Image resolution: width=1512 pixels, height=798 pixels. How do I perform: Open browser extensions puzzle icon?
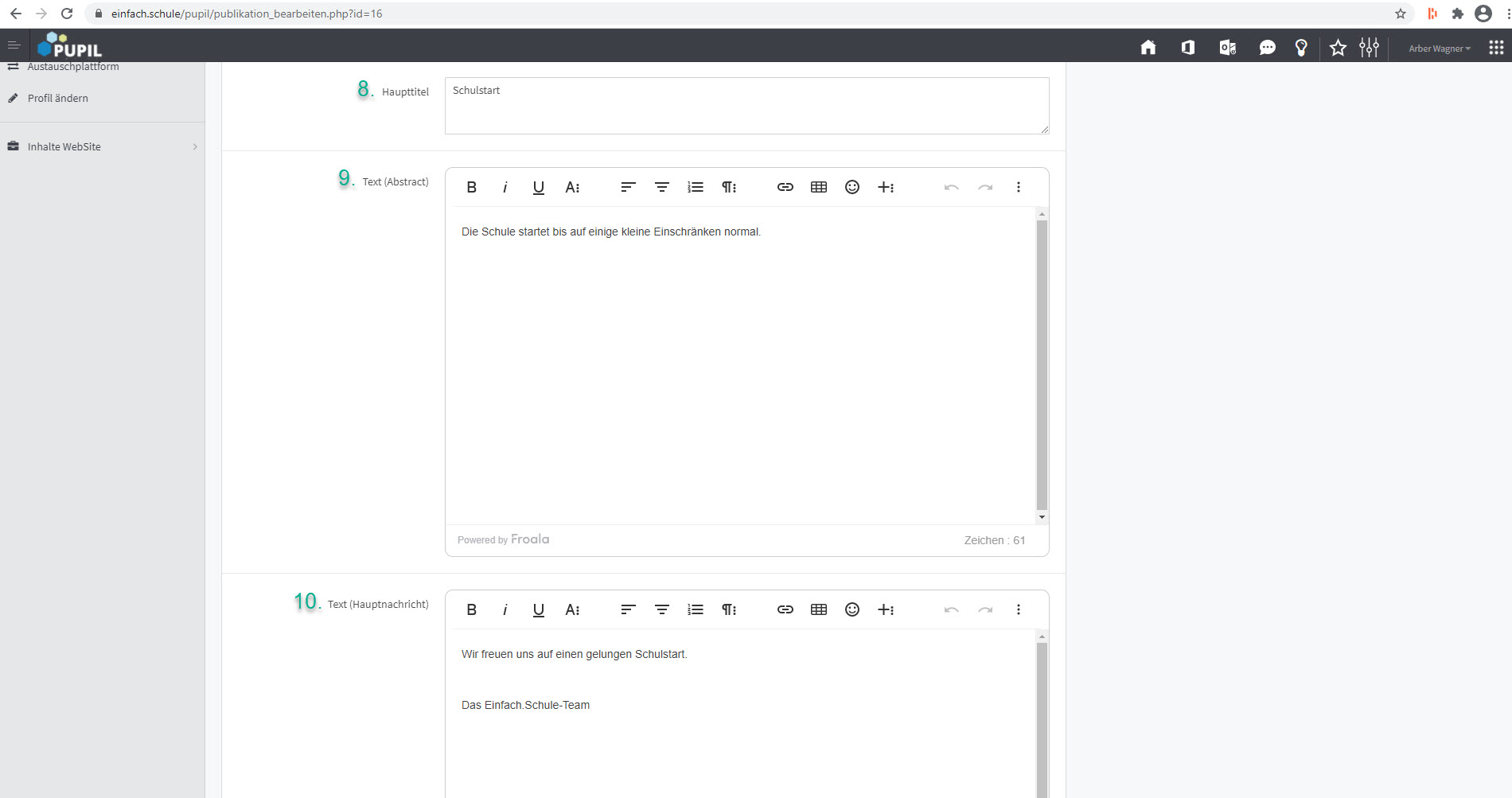click(x=1458, y=14)
